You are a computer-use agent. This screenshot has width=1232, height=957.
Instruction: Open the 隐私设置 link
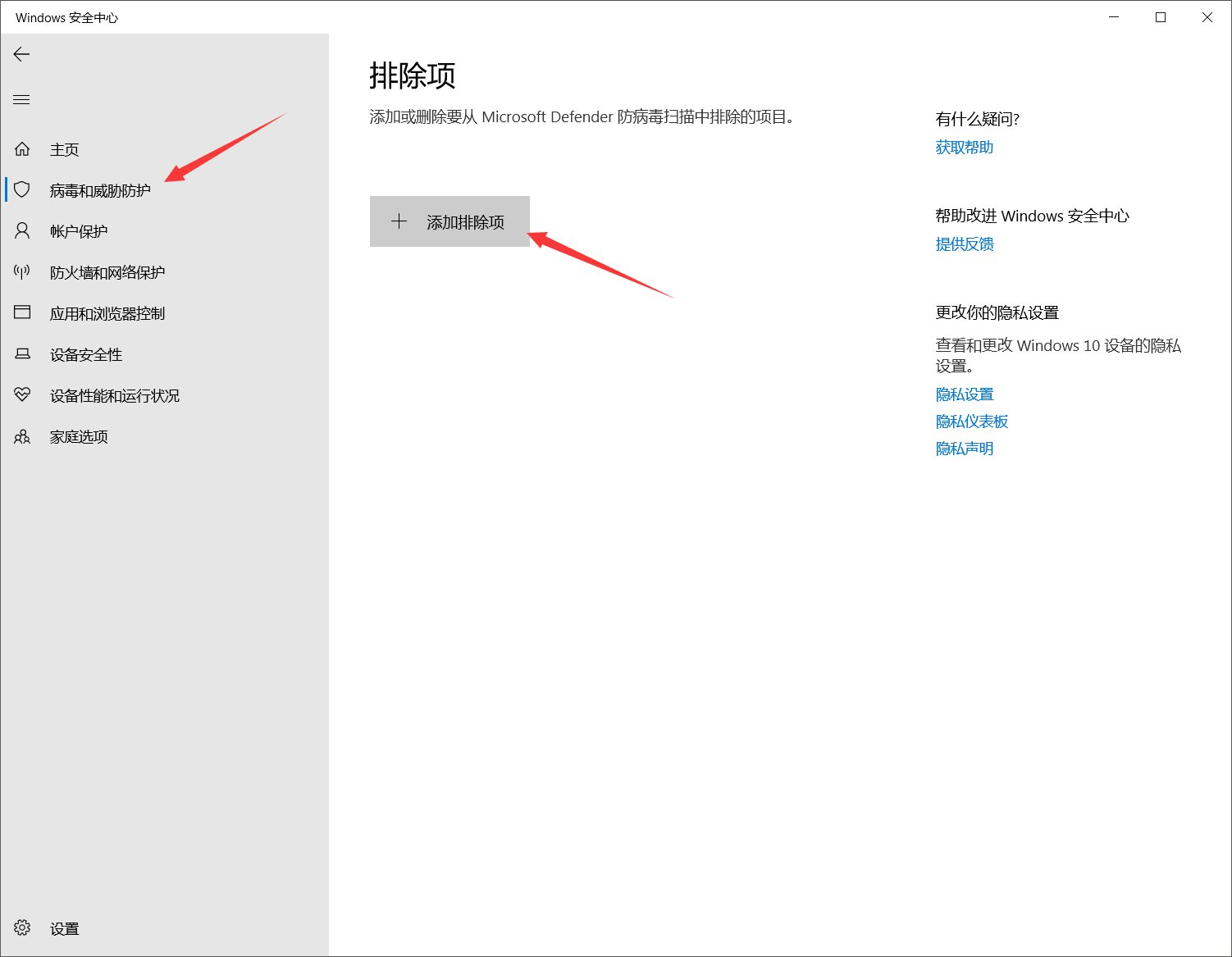click(965, 394)
